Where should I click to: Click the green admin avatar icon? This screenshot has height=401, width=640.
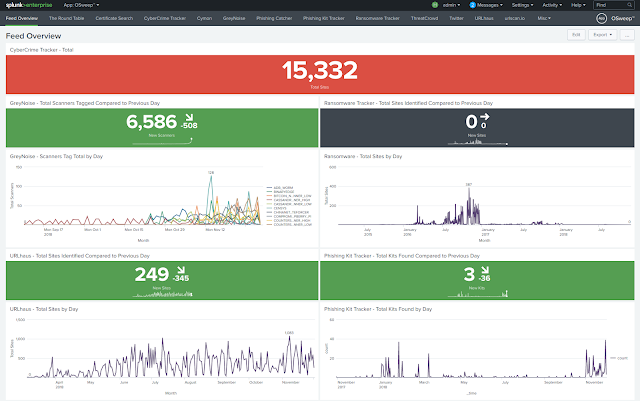coord(435,5)
